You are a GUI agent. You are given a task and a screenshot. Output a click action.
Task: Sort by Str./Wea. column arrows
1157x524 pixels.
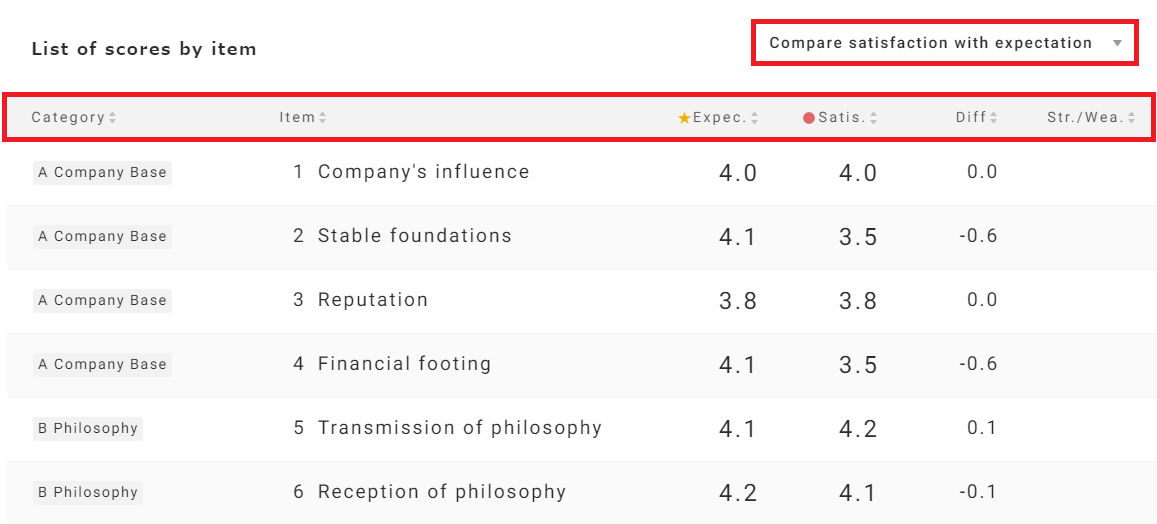(1132, 118)
